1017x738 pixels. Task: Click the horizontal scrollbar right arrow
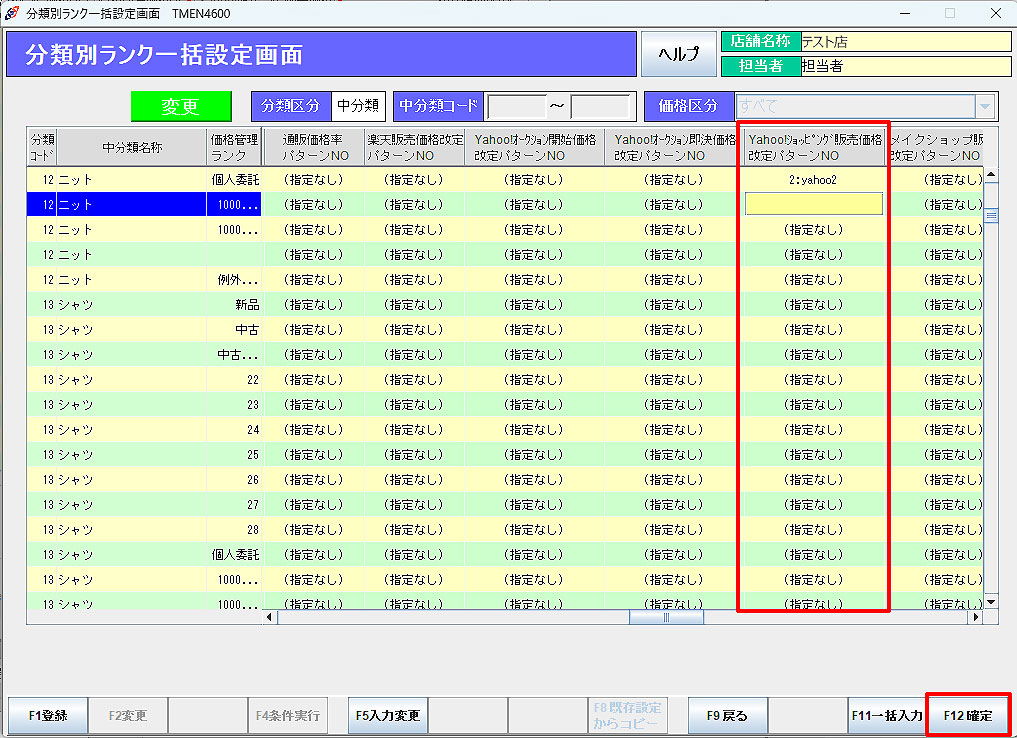pos(976,618)
